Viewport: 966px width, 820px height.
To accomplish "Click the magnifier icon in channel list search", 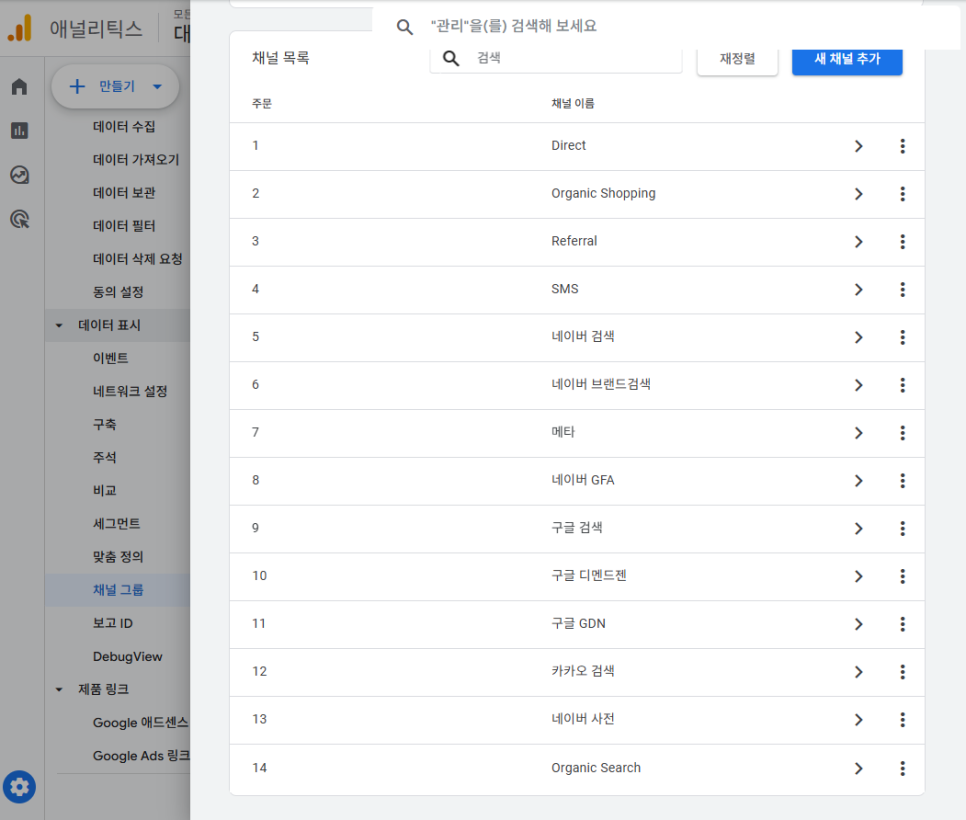I will pyautogui.click(x=451, y=59).
